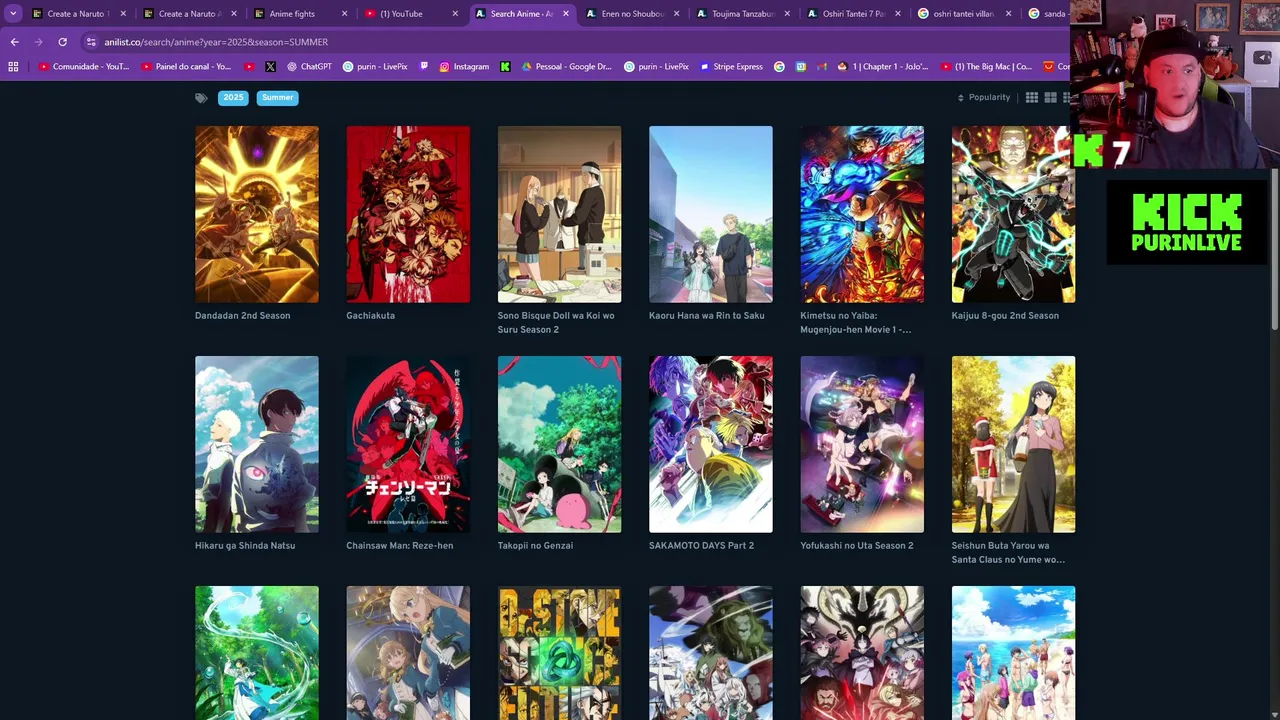Open the Google 'G' bookmark icon

(779, 67)
